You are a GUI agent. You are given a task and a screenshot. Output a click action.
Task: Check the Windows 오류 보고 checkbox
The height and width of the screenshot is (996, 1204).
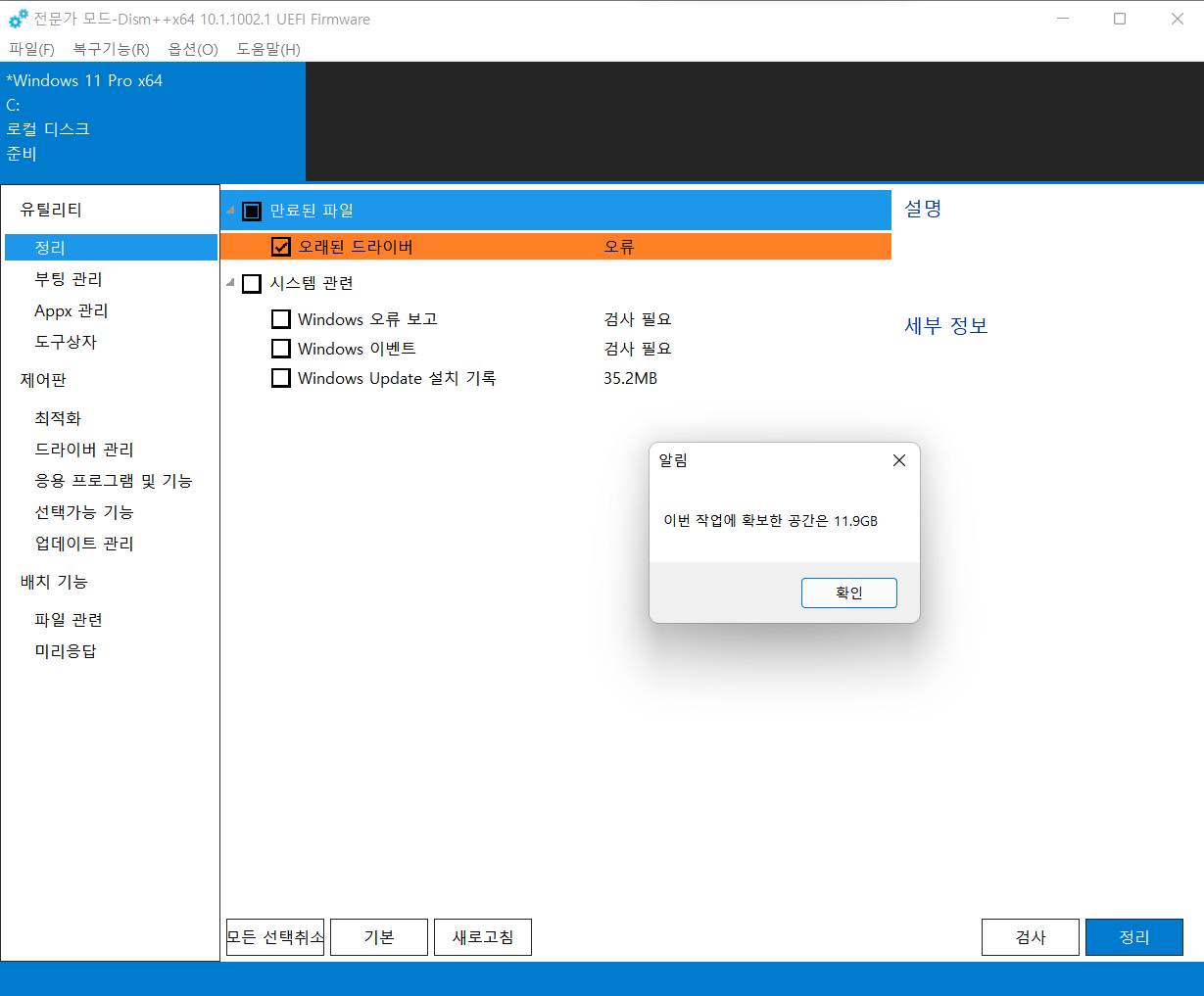click(x=281, y=319)
